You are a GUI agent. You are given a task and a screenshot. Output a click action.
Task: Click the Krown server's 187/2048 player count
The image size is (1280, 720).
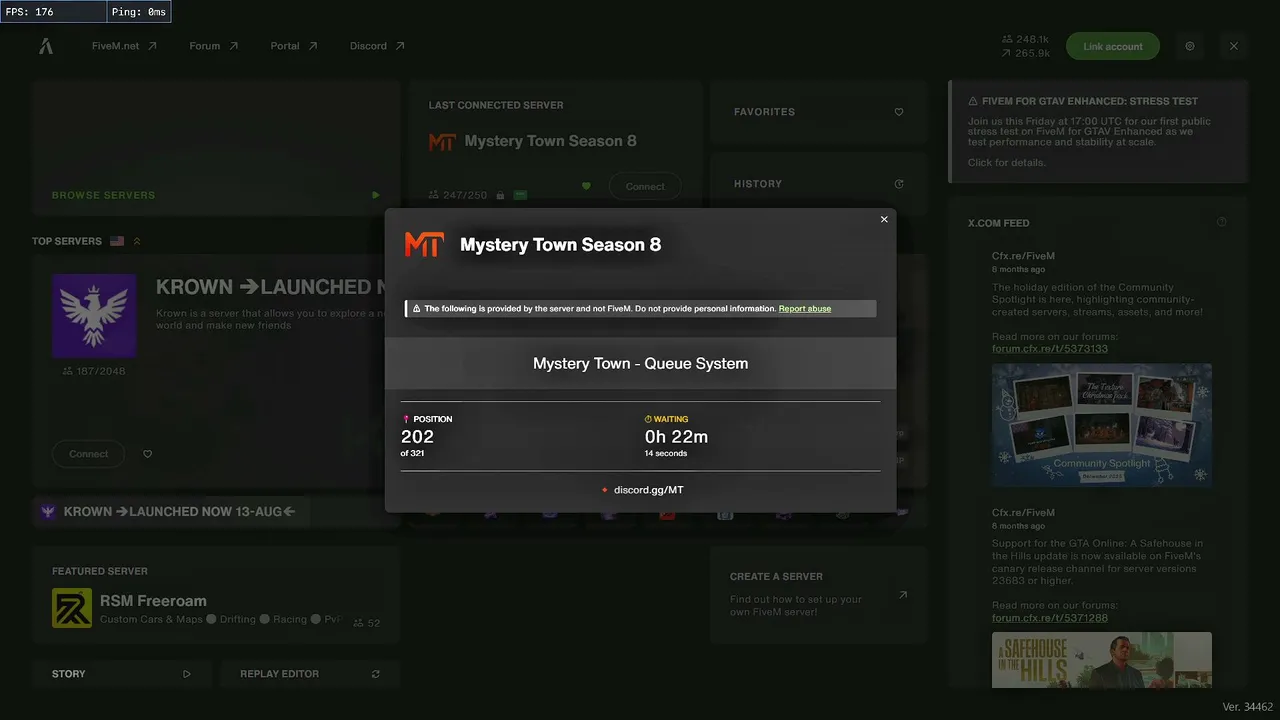[94, 371]
